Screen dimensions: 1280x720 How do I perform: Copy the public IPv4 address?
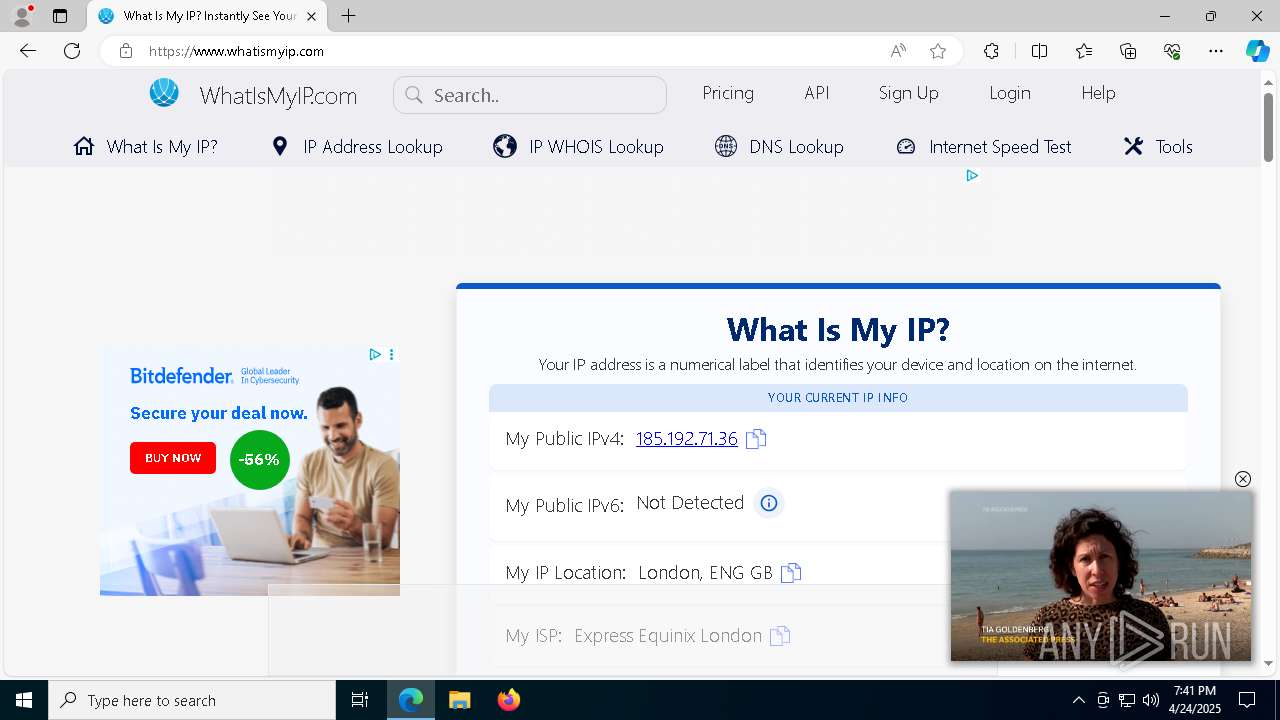tap(756, 439)
